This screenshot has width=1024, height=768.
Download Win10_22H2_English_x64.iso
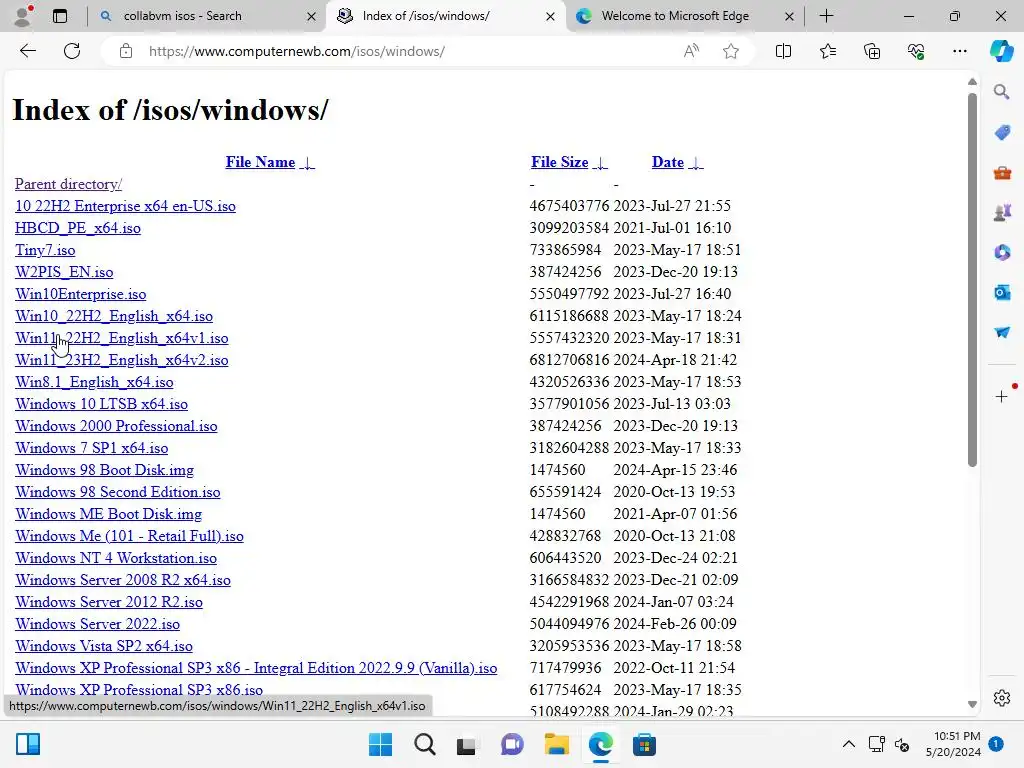tap(114, 316)
